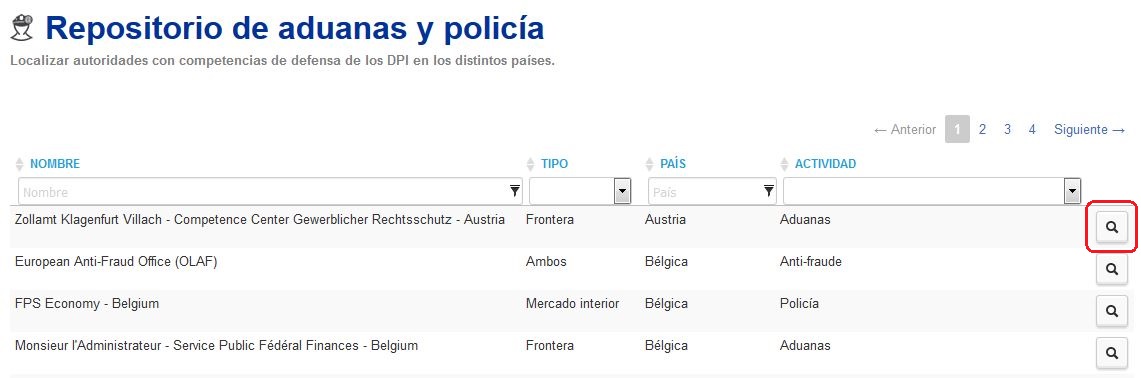The height and width of the screenshot is (378, 1141).
Task: Click Siguiente to go to next page
Action: [x=1090, y=130]
